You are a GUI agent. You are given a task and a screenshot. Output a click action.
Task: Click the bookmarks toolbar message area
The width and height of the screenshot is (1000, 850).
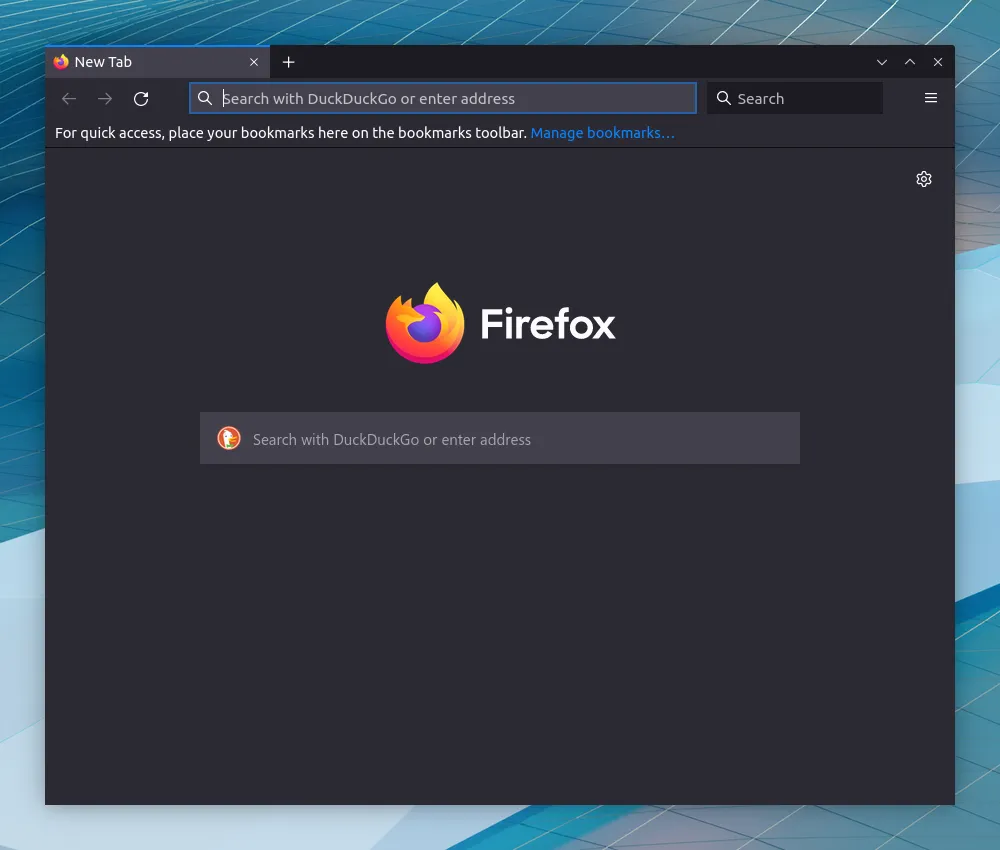pyautogui.click(x=290, y=132)
